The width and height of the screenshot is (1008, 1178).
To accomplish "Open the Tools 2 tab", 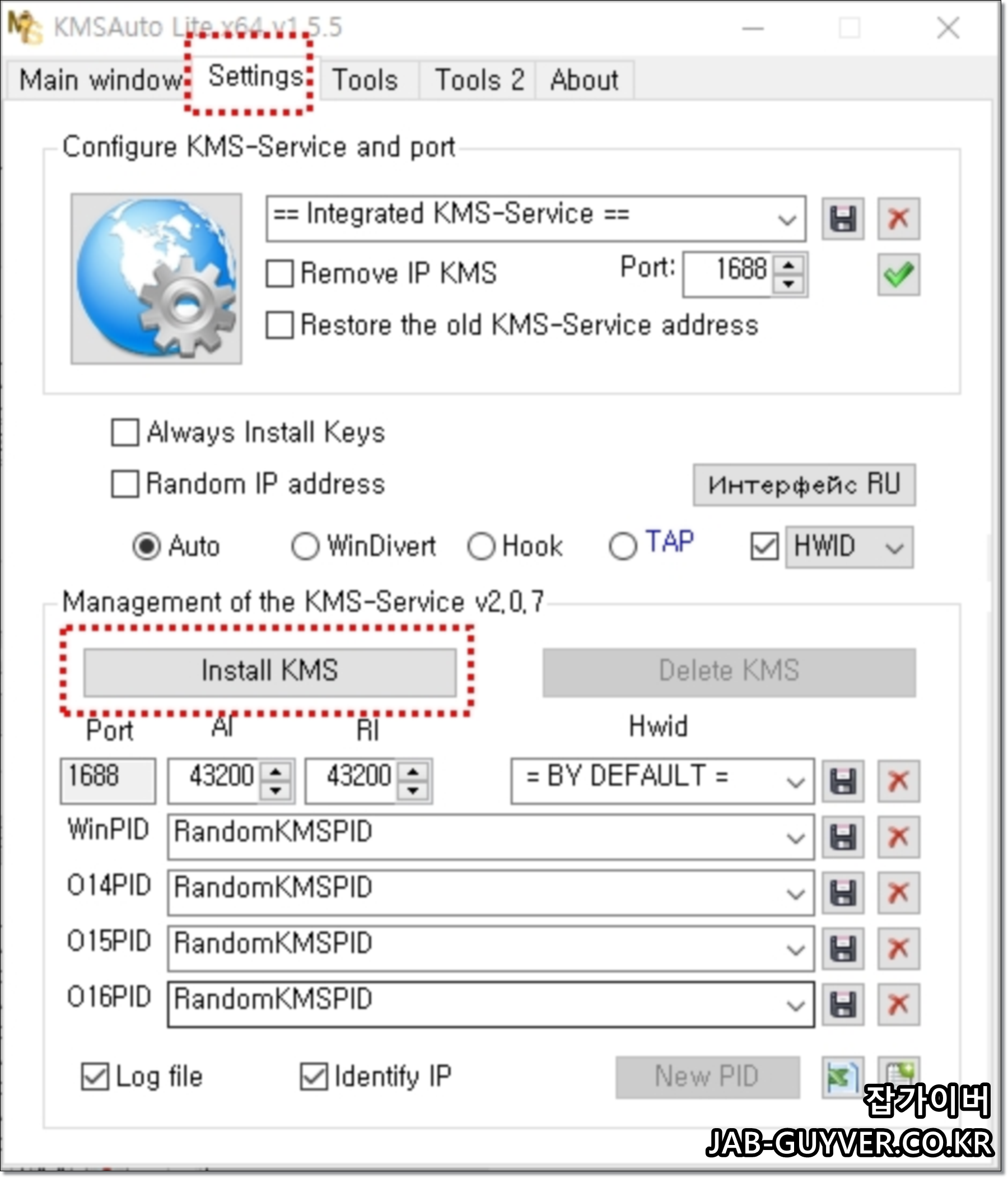I will [x=479, y=80].
